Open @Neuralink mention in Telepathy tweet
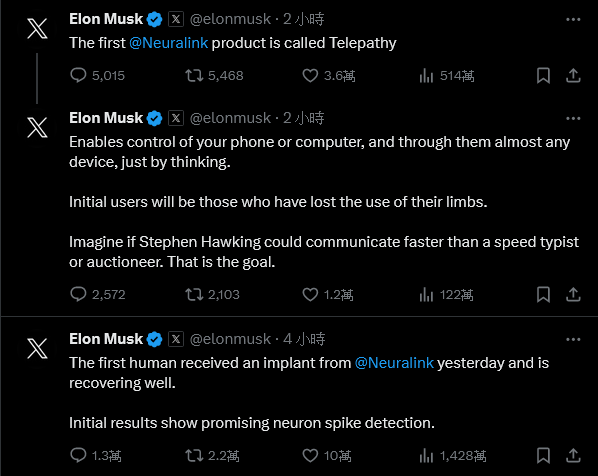The height and width of the screenshot is (476, 598). click(169, 43)
